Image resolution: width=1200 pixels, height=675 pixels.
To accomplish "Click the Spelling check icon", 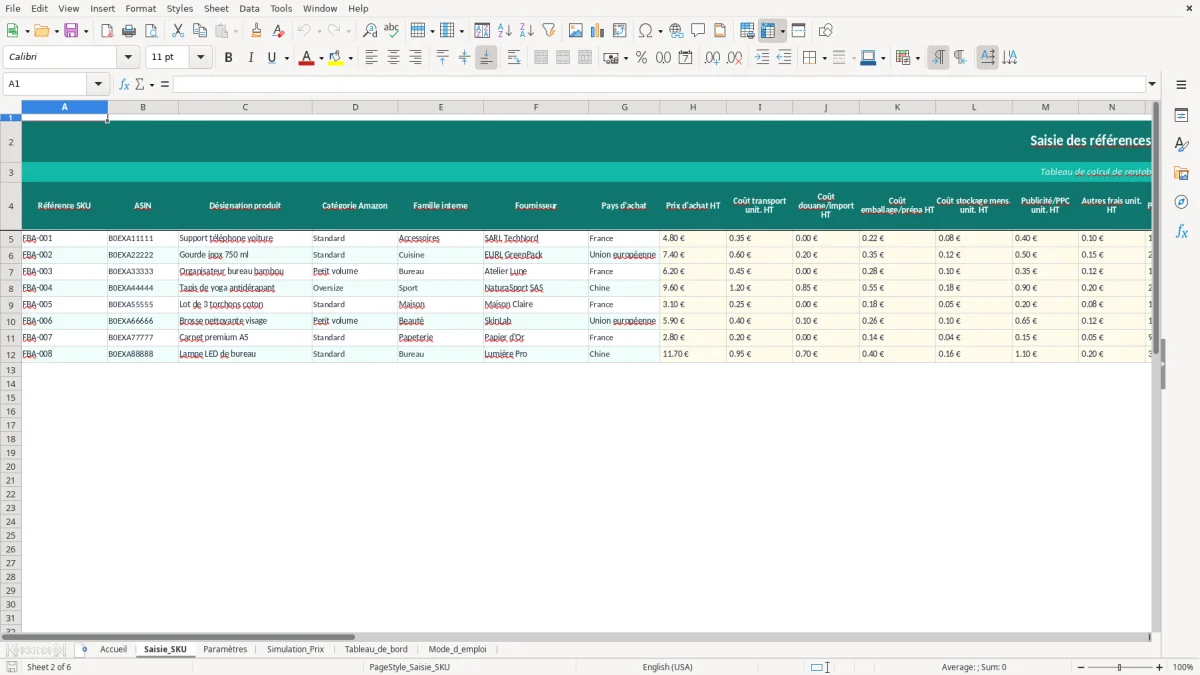I will pos(392,31).
